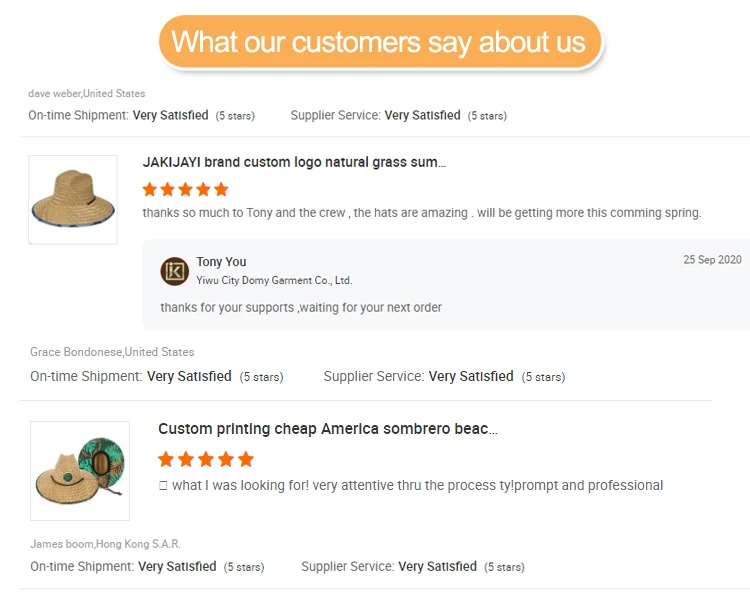Click Tony You's company logo avatar
The height and width of the screenshot is (595, 750).
click(x=175, y=271)
